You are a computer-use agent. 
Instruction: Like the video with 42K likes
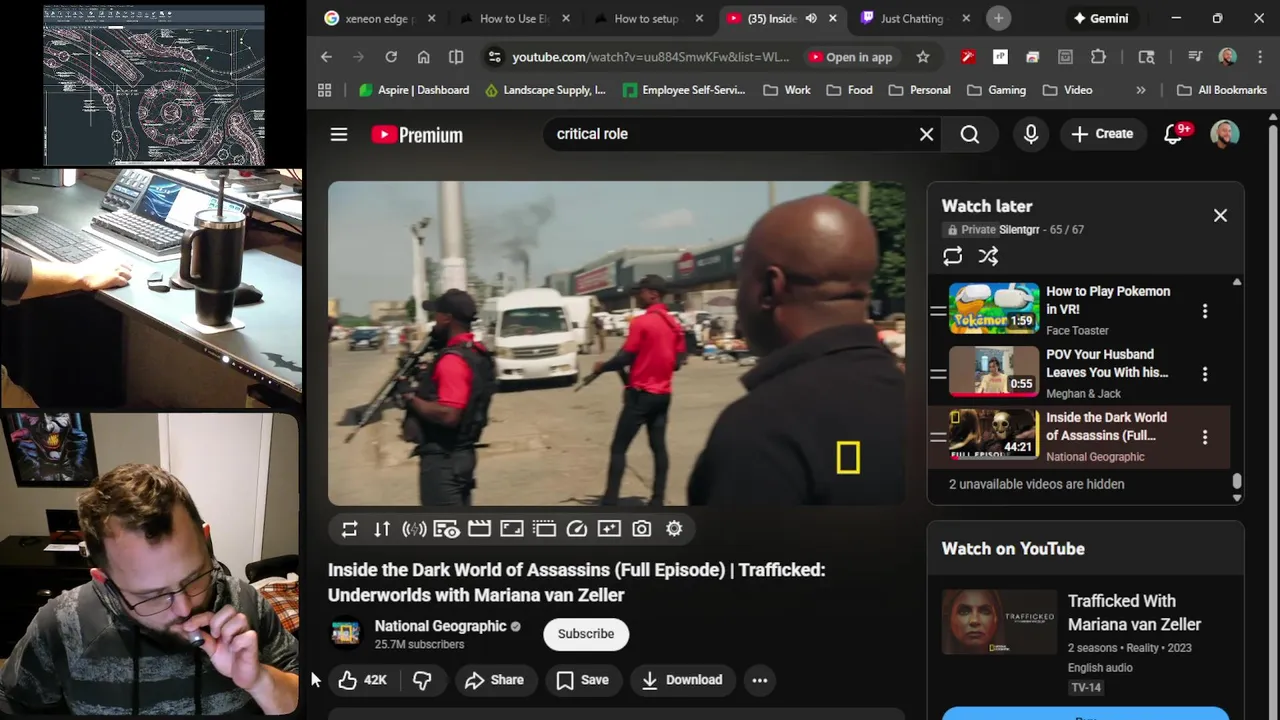[x=362, y=680]
